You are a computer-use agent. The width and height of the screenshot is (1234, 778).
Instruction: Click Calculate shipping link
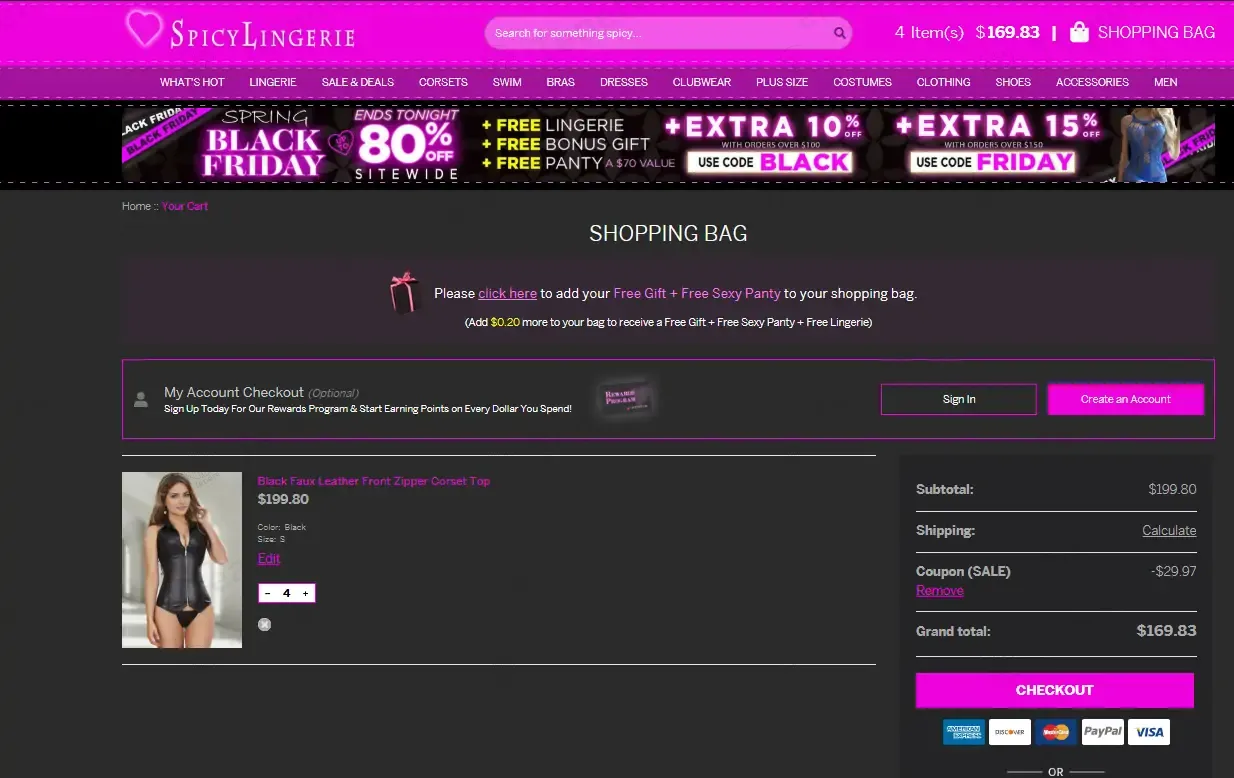point(1169,530)
